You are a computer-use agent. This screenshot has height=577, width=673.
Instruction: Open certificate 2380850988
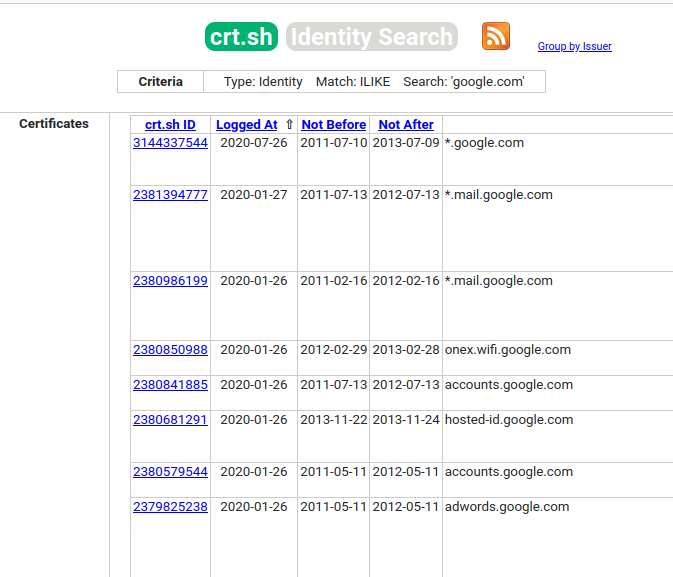coord(170,349)
